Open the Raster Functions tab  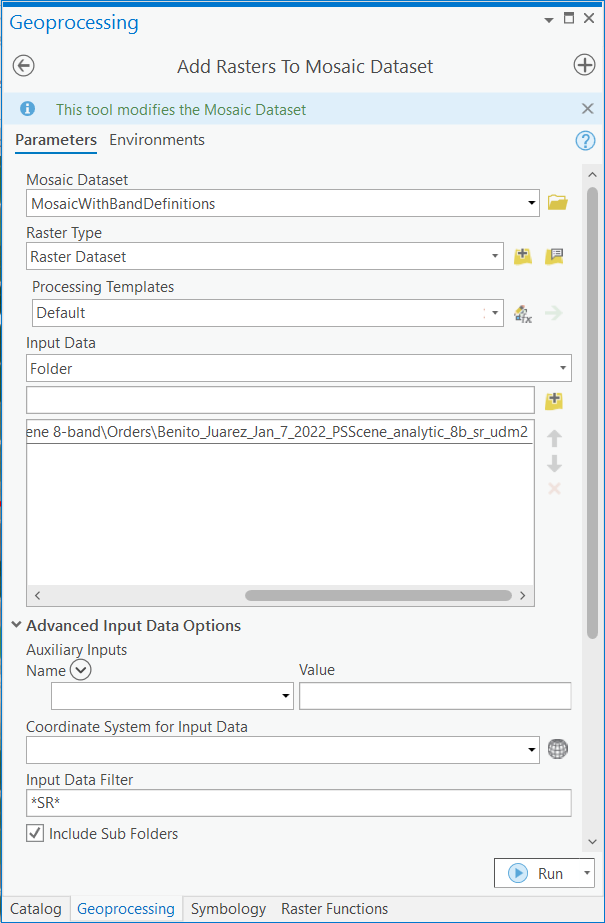(x=334, y=909)
